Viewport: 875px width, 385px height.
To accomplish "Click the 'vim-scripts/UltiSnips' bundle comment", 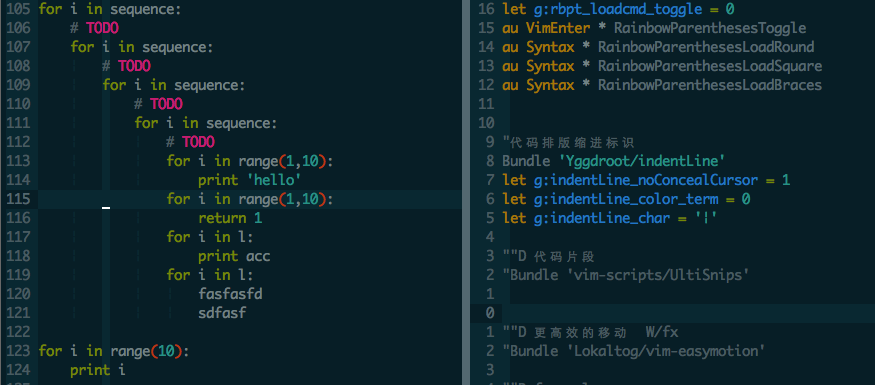I will tap(626, 275).
